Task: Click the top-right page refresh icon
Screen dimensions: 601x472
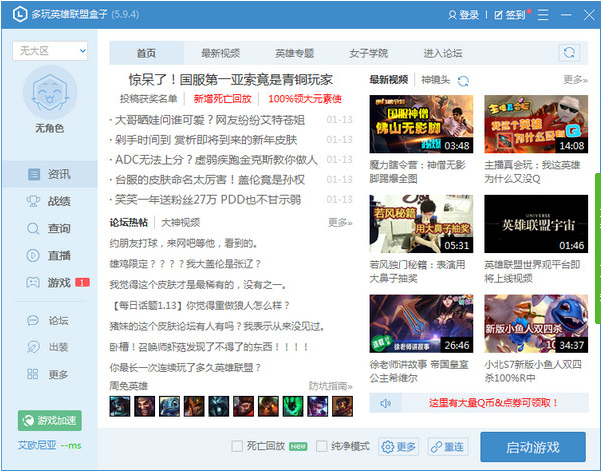Action: pos(569,53)
